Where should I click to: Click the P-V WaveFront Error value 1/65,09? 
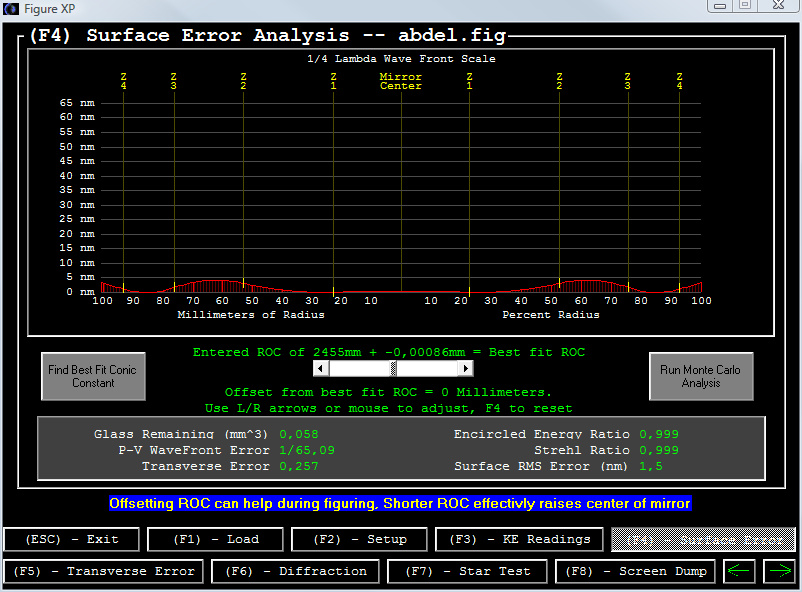(307, 450)
